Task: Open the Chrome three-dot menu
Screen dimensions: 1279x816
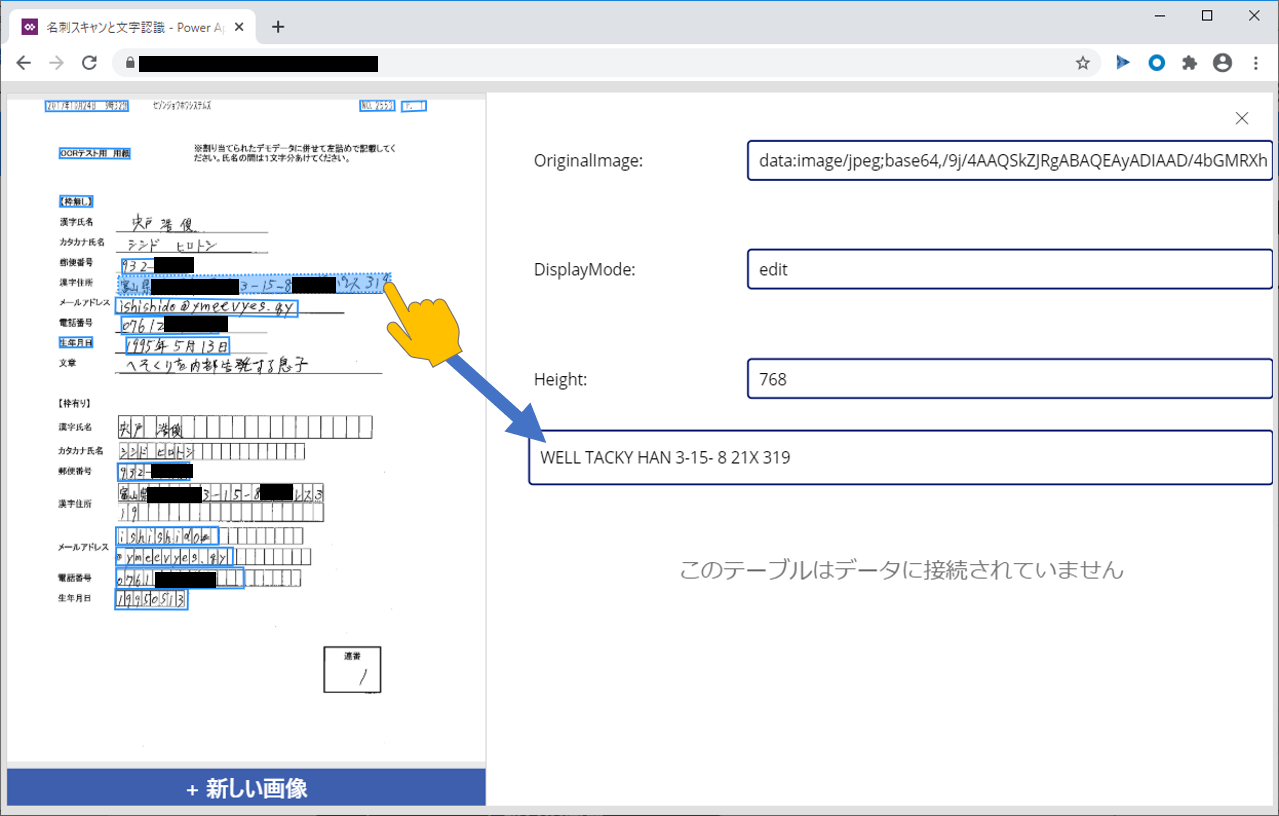Action: [1256, 62]
